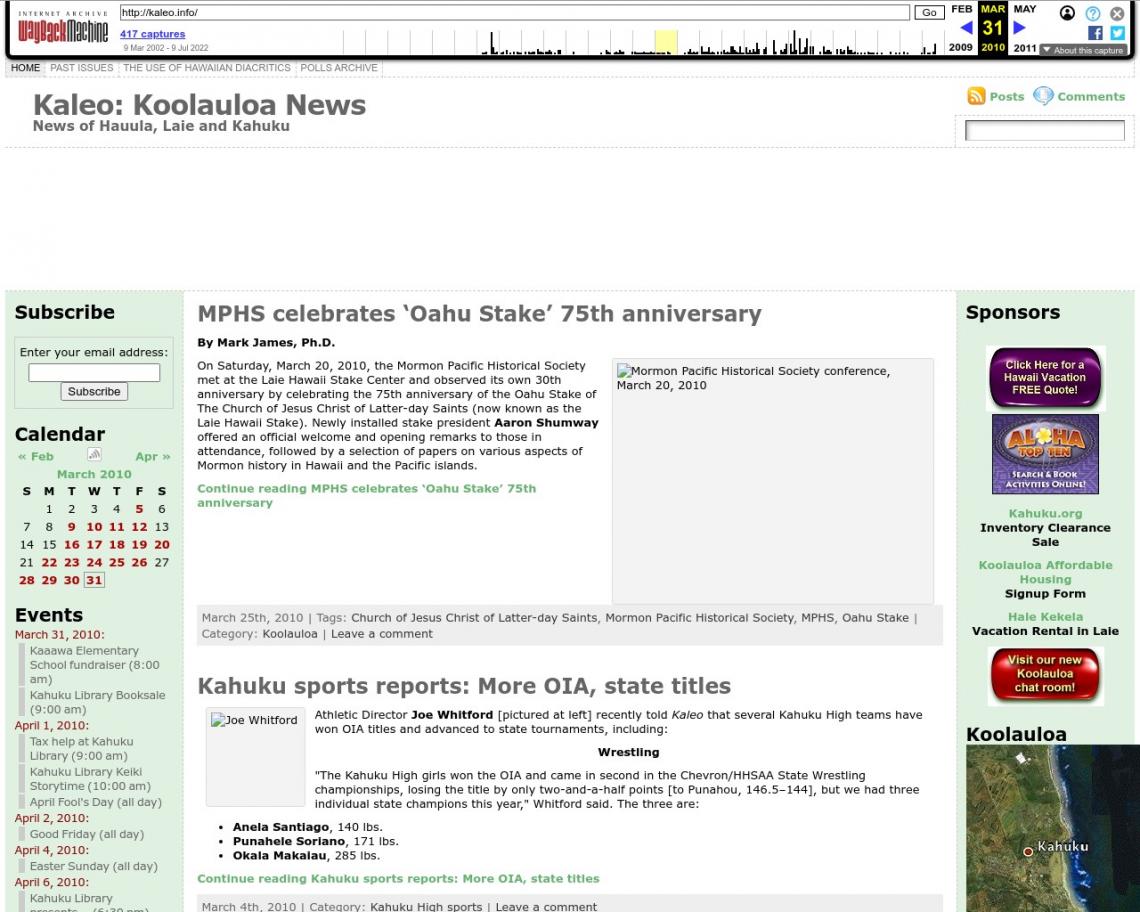
Task: Click the Go button in Wayback bar
Action: pos(929,12)
